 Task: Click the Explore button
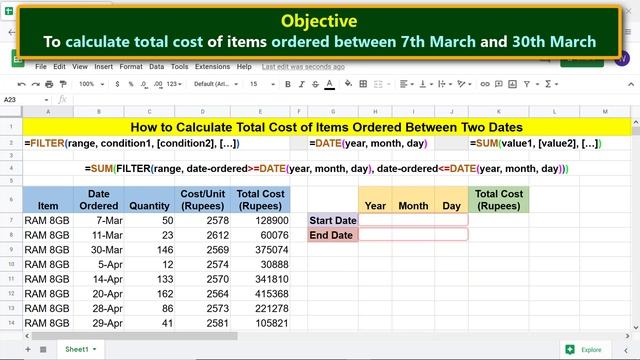585,350
